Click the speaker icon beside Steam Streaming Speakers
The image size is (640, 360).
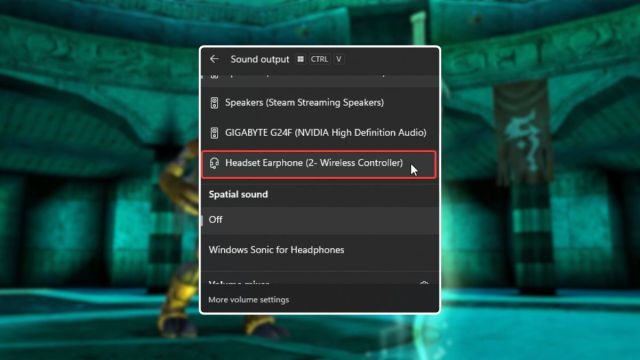(214, 103)
